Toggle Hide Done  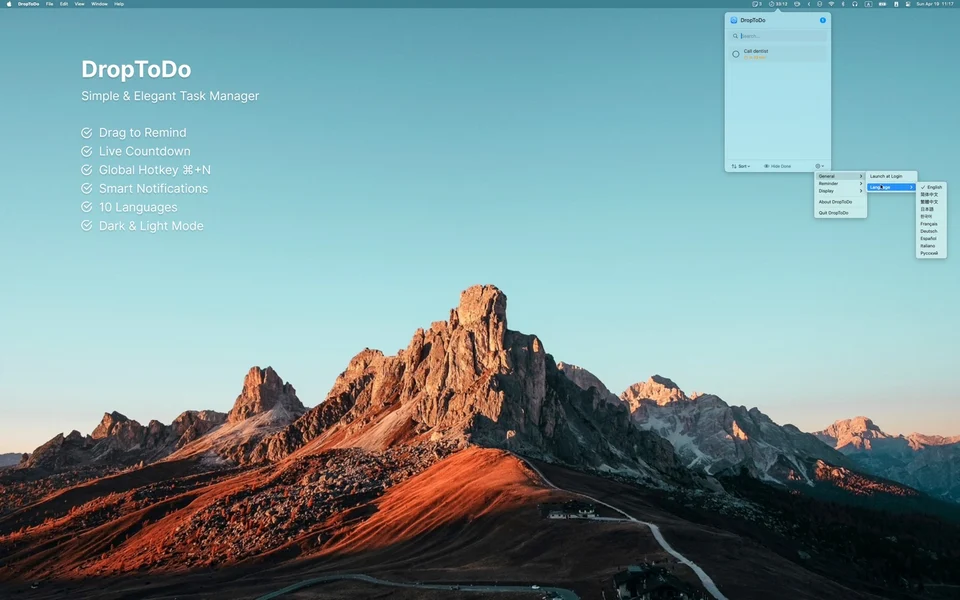point(778,166)
